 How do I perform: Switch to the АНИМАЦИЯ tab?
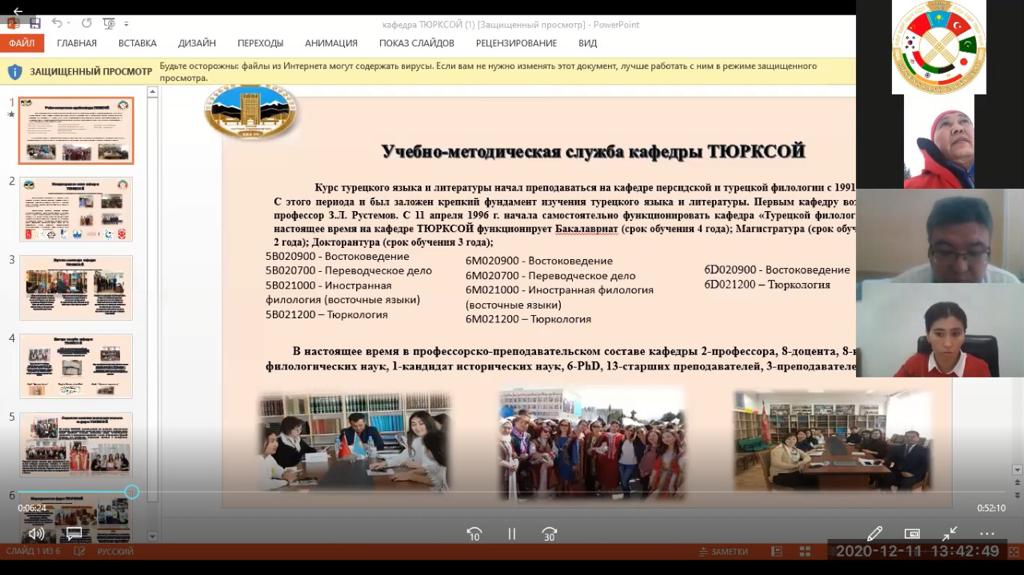click(x=331, y=43)
